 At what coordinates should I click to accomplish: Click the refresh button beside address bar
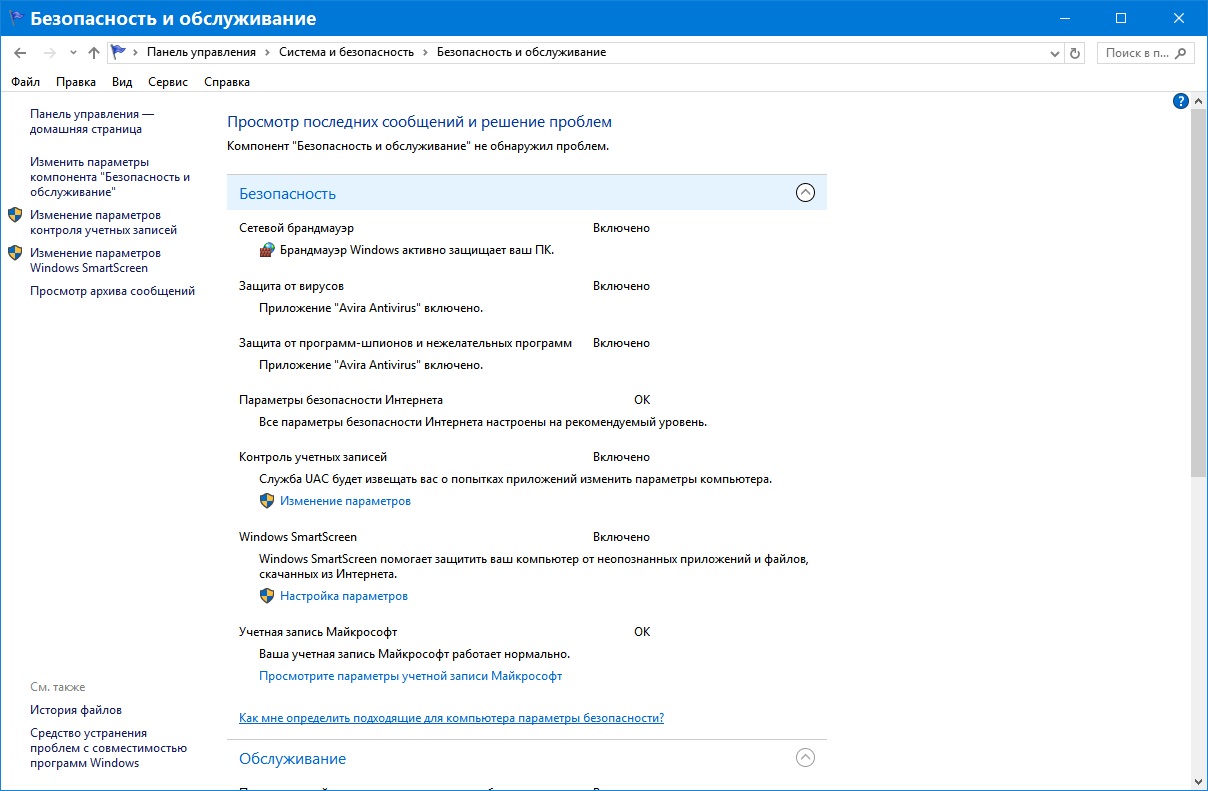tap(1075, 52)
